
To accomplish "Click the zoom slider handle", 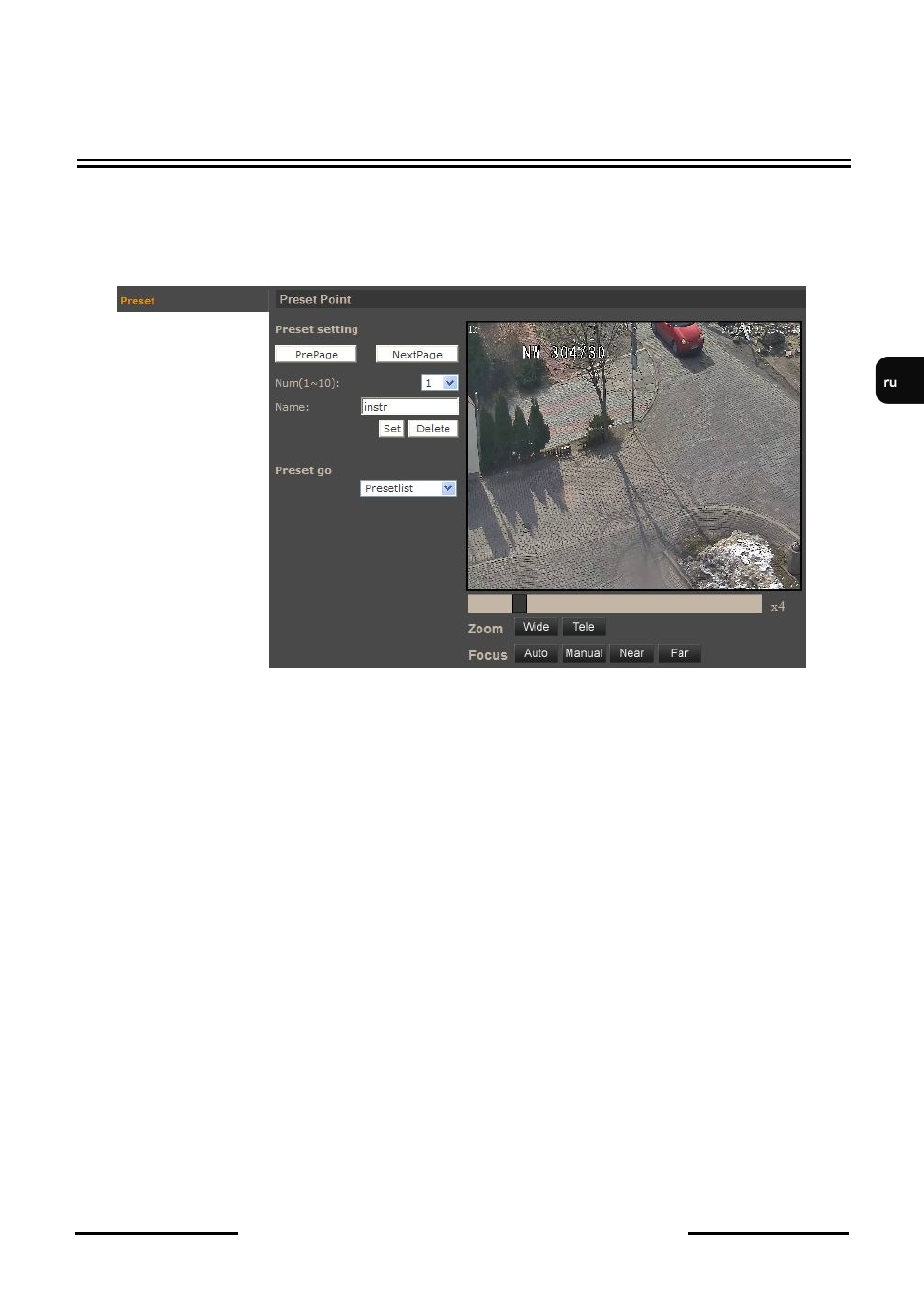I will click(519, 604).
